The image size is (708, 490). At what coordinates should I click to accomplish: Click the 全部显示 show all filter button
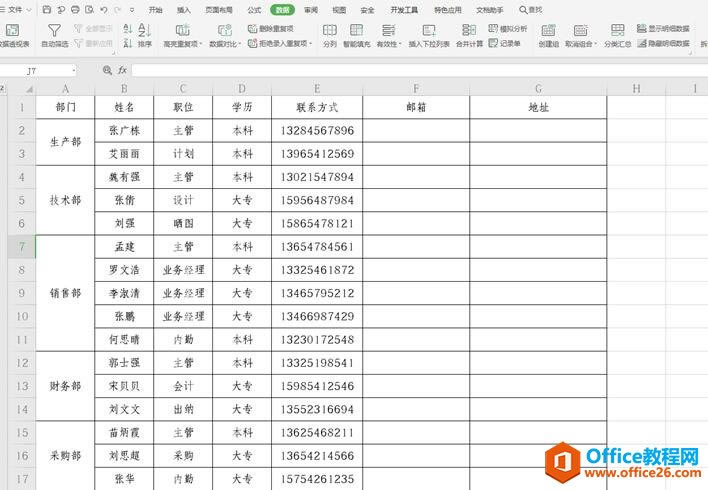[x=93, y=28]
